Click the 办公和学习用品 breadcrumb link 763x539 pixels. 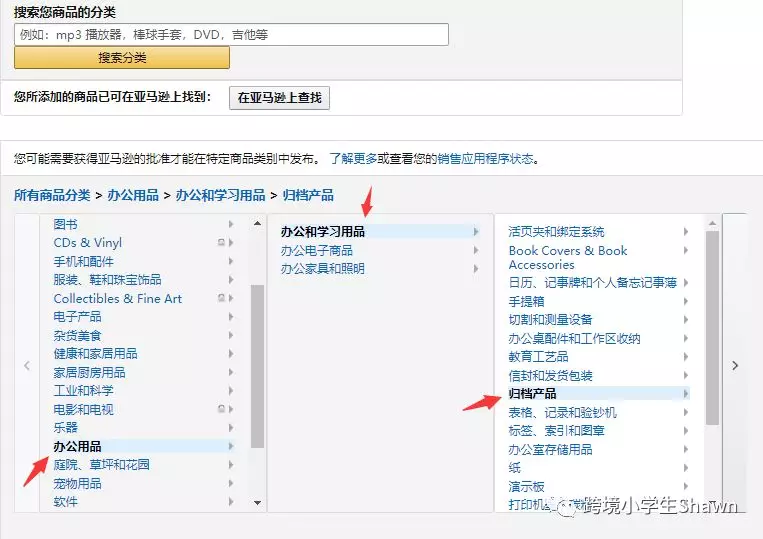point(220,196)
